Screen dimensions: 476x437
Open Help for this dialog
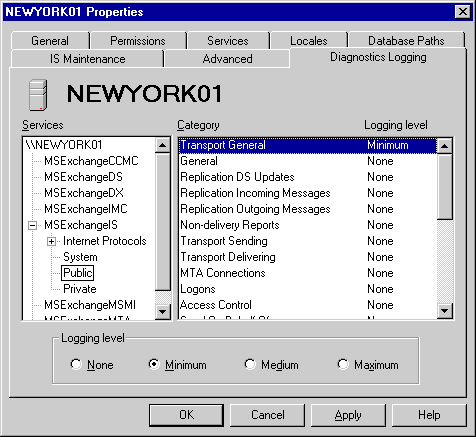click(429, 415)
